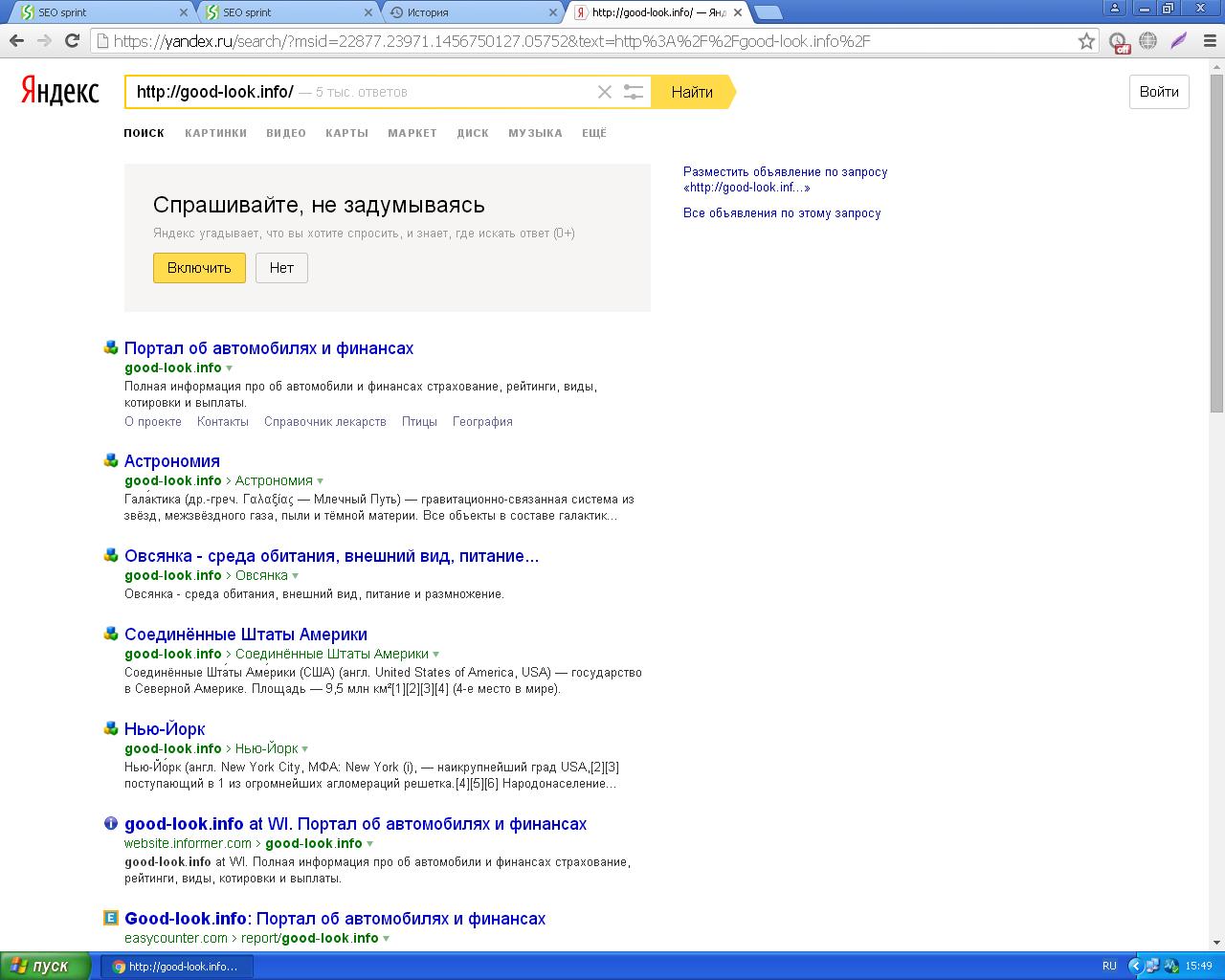Click favicon next to Астрономия result
Image resolution: width=1225 pixels, height=980 pixels.
pyautogui.click(x=111, y=460)
